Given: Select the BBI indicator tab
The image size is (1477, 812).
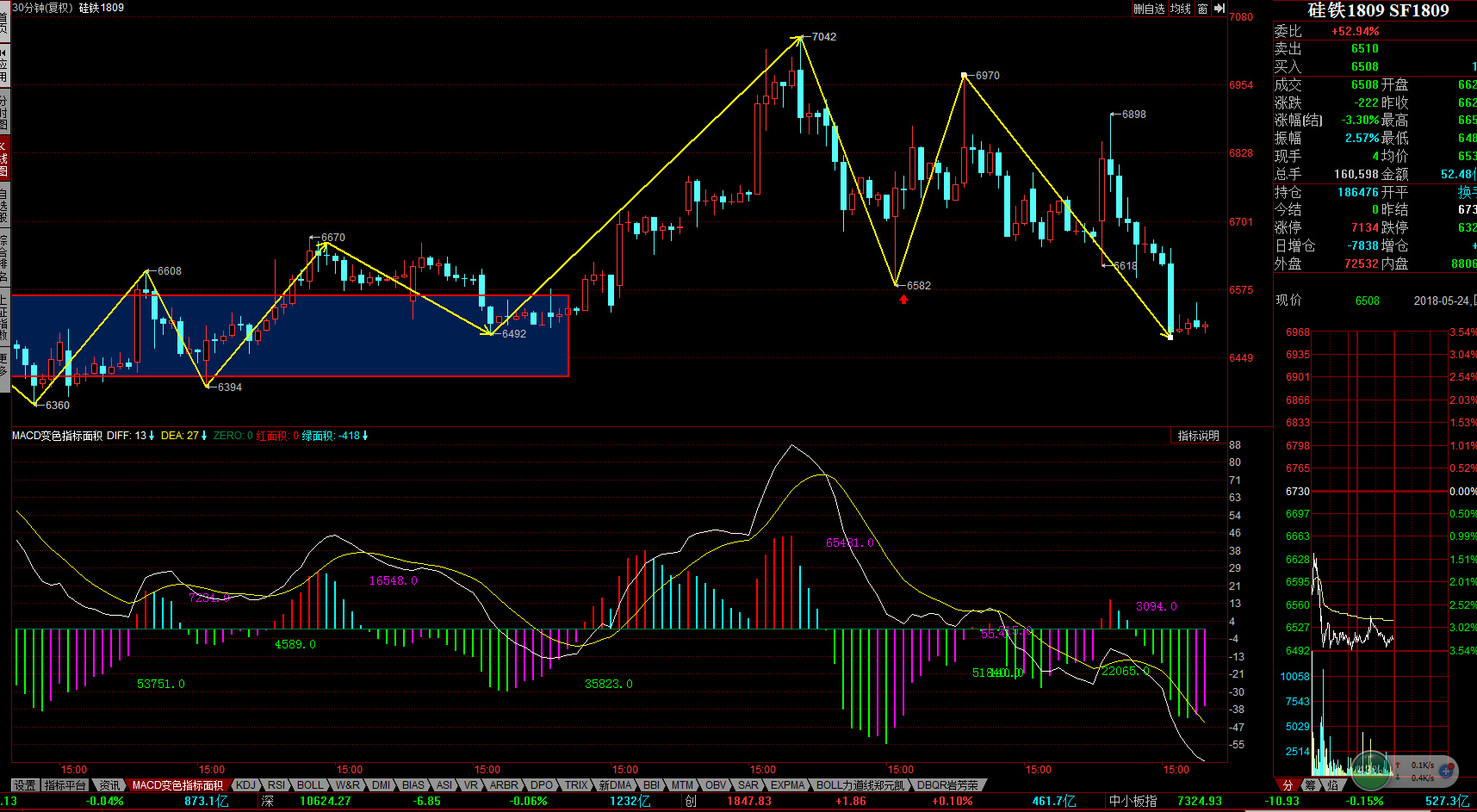Looking at the screenshot, I should pos(652,785).
